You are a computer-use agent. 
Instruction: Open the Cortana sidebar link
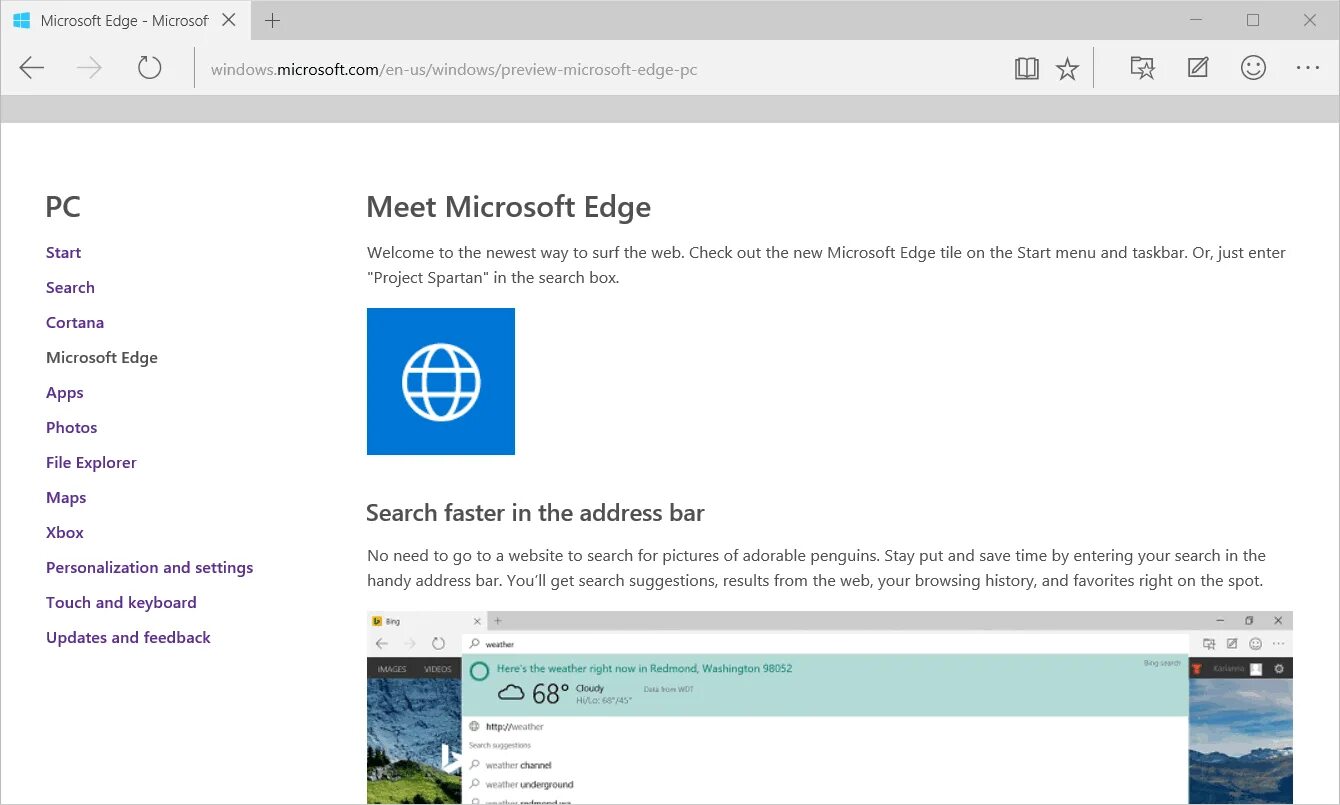pyautogui.click(x=75, y=322)
